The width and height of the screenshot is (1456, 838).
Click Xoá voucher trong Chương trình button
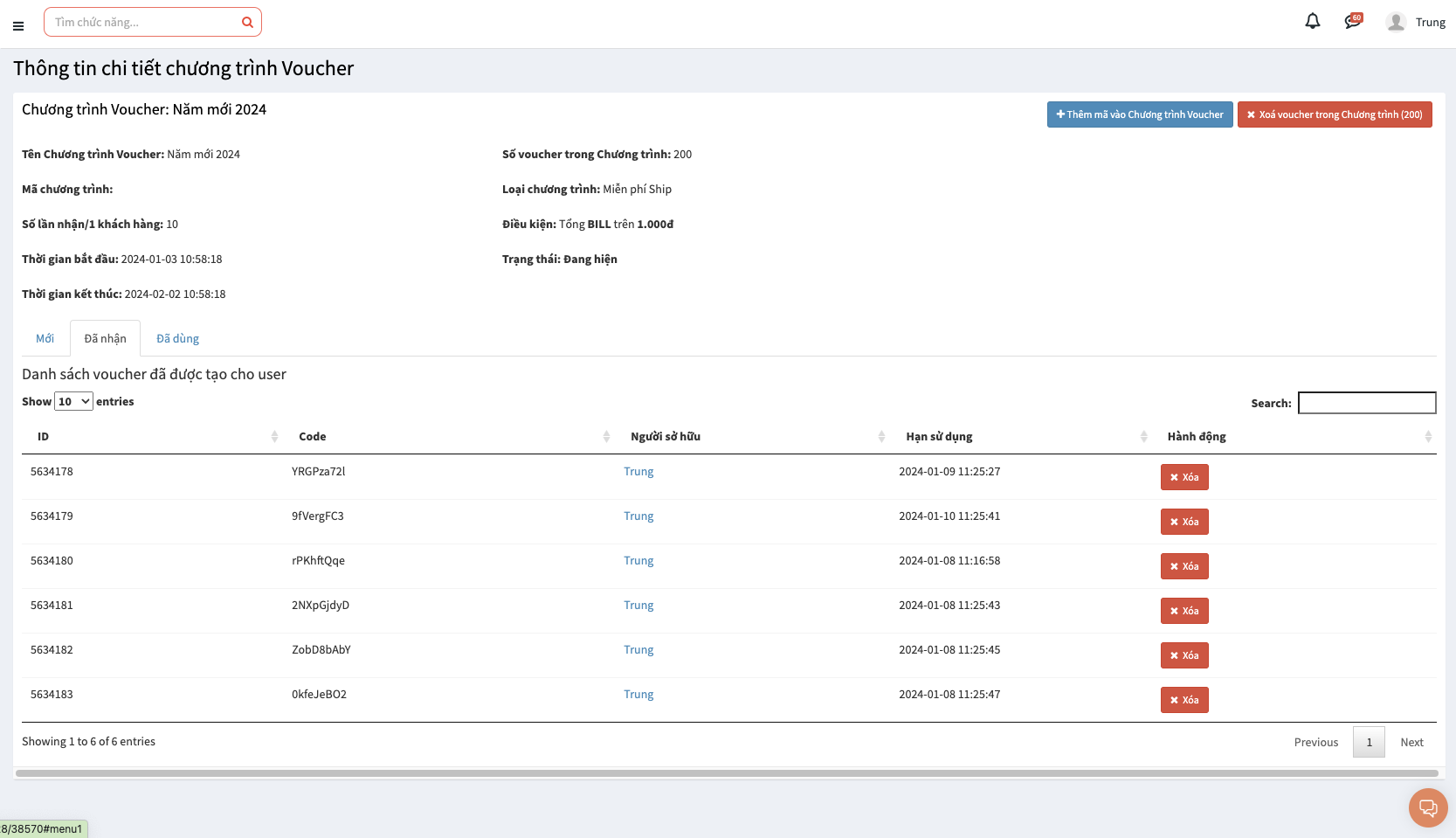click(1334, 114)
